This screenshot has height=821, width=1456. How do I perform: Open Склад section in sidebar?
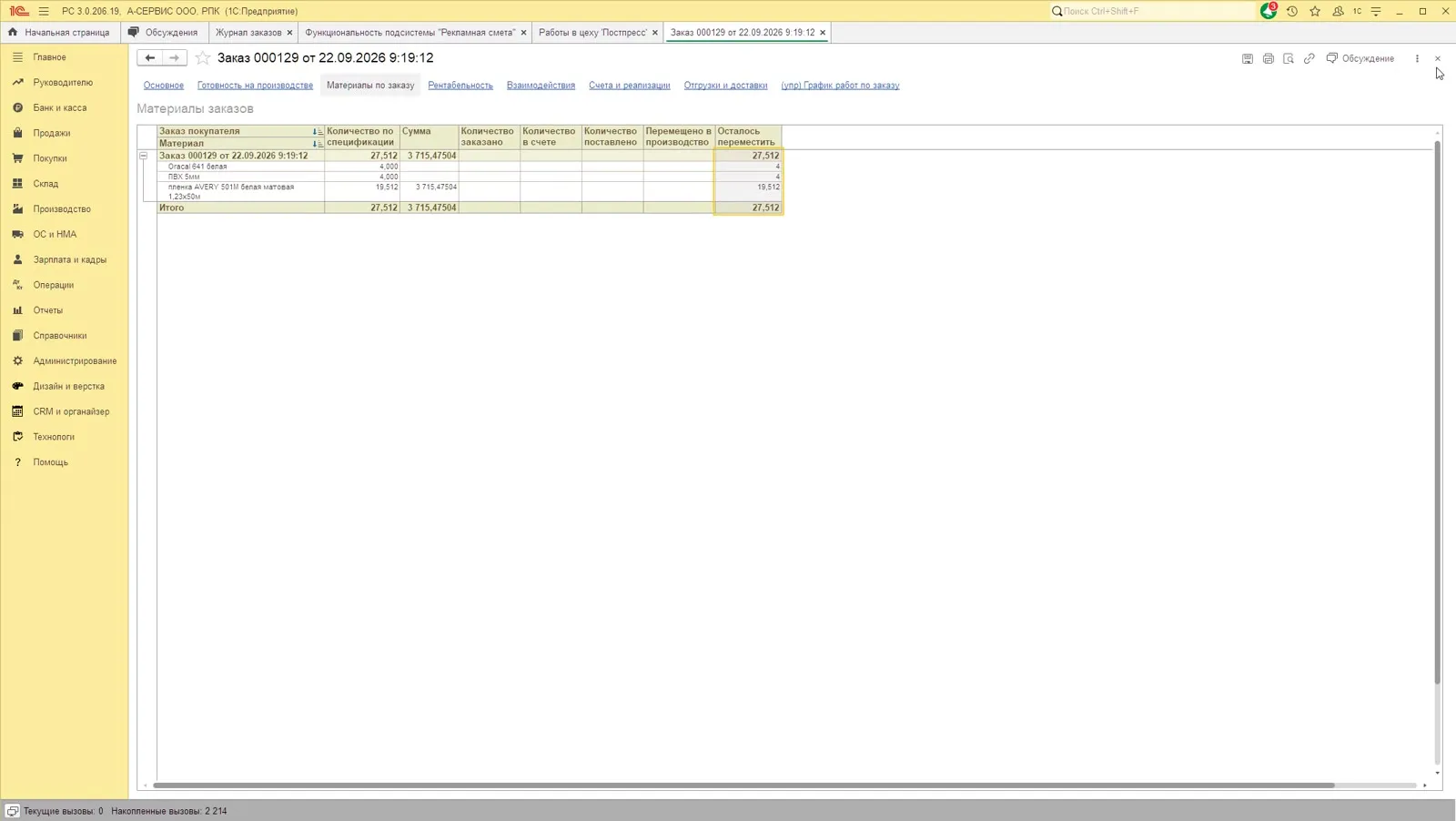point(45,183)
